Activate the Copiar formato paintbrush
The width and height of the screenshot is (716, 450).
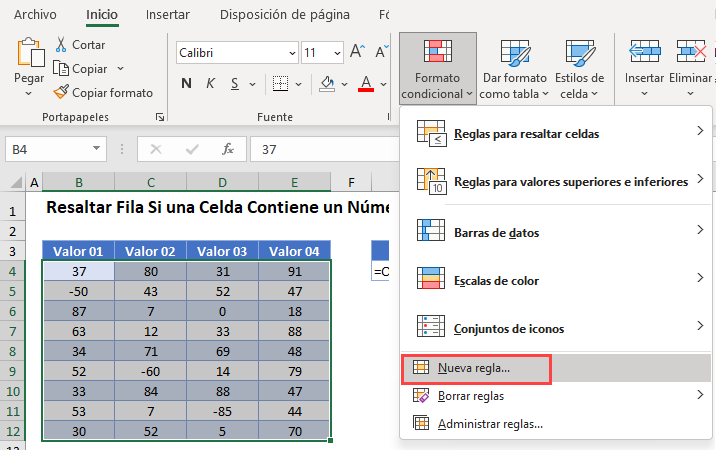click(x=61, y=92)
